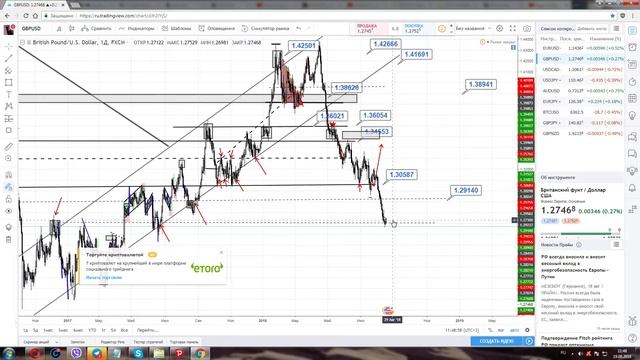Select USDCAD row in watchlist
This screenshot has width=640, height=360.
(581, 69)
